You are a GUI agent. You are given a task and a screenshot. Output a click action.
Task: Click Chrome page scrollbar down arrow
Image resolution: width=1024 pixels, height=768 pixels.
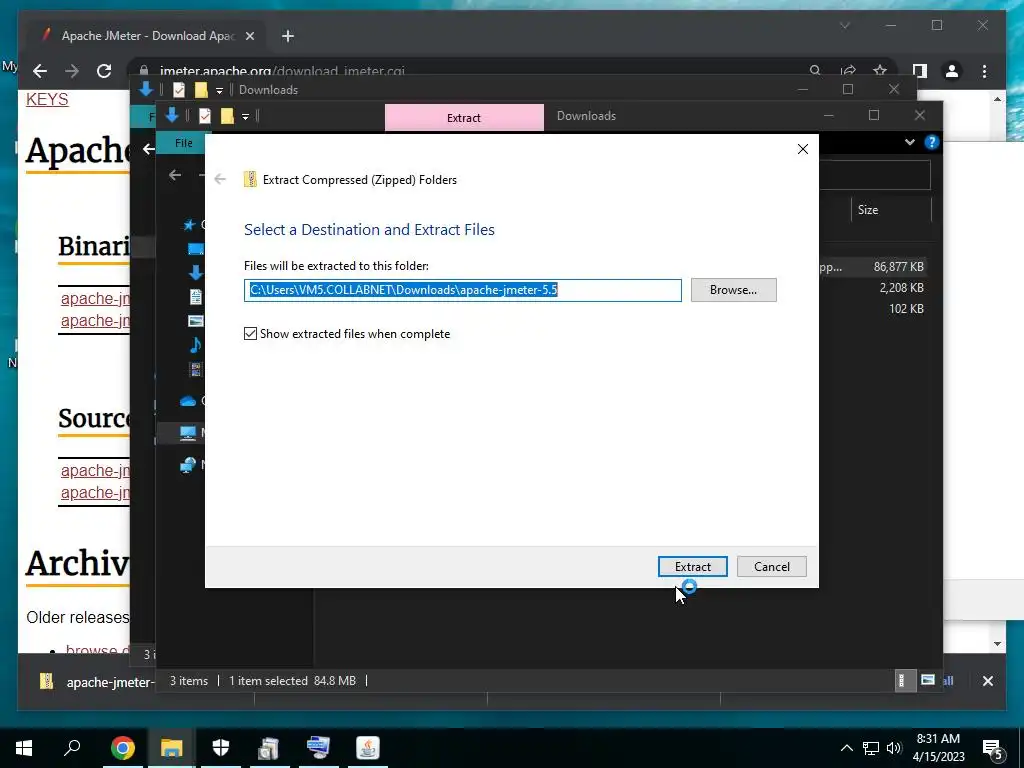tap(997, 644)
